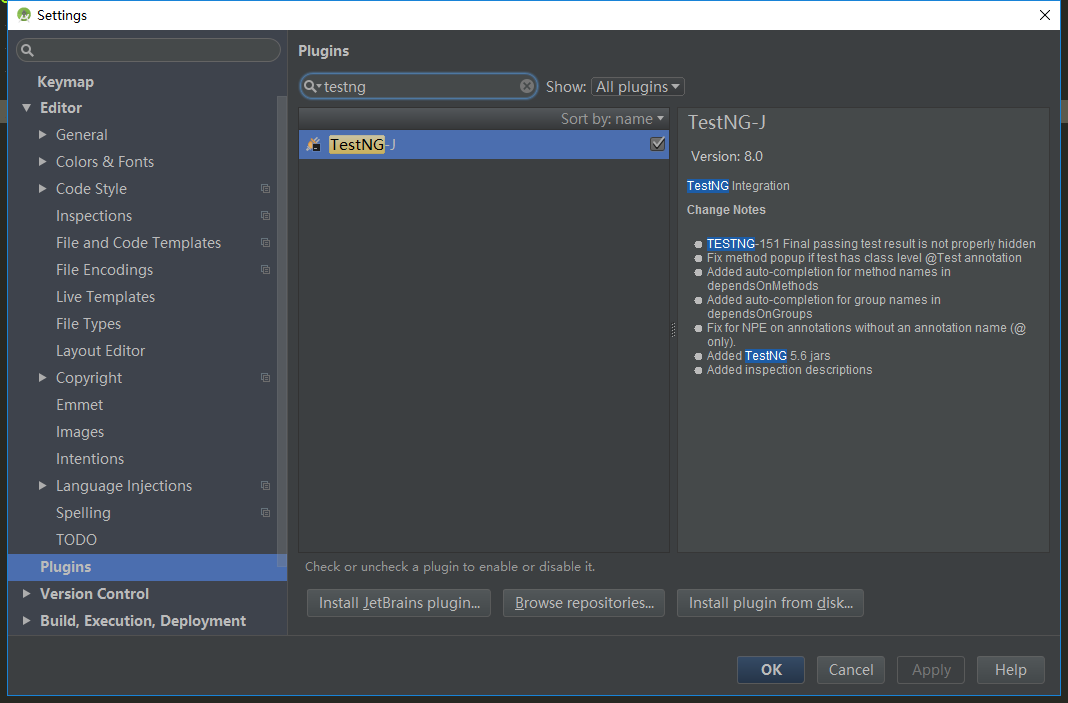Click the Help button
This screenshot has width=1068, height=703.
coord(1011,670)
